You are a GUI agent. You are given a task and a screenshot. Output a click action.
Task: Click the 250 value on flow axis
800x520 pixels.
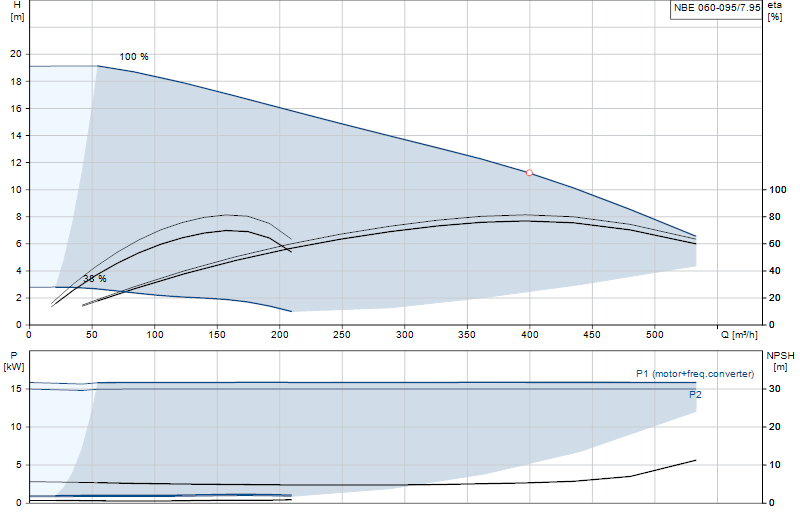pos(342,335)
